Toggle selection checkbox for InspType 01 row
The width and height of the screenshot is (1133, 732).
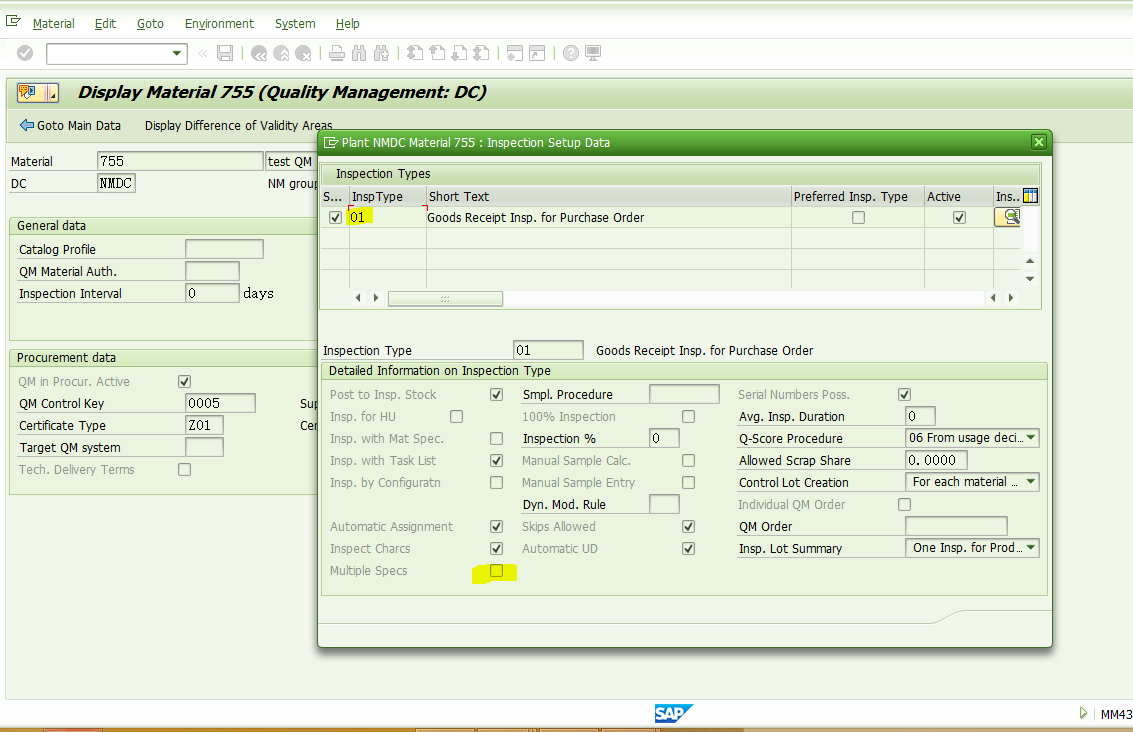pyautogui.click(x=335, y=218)
